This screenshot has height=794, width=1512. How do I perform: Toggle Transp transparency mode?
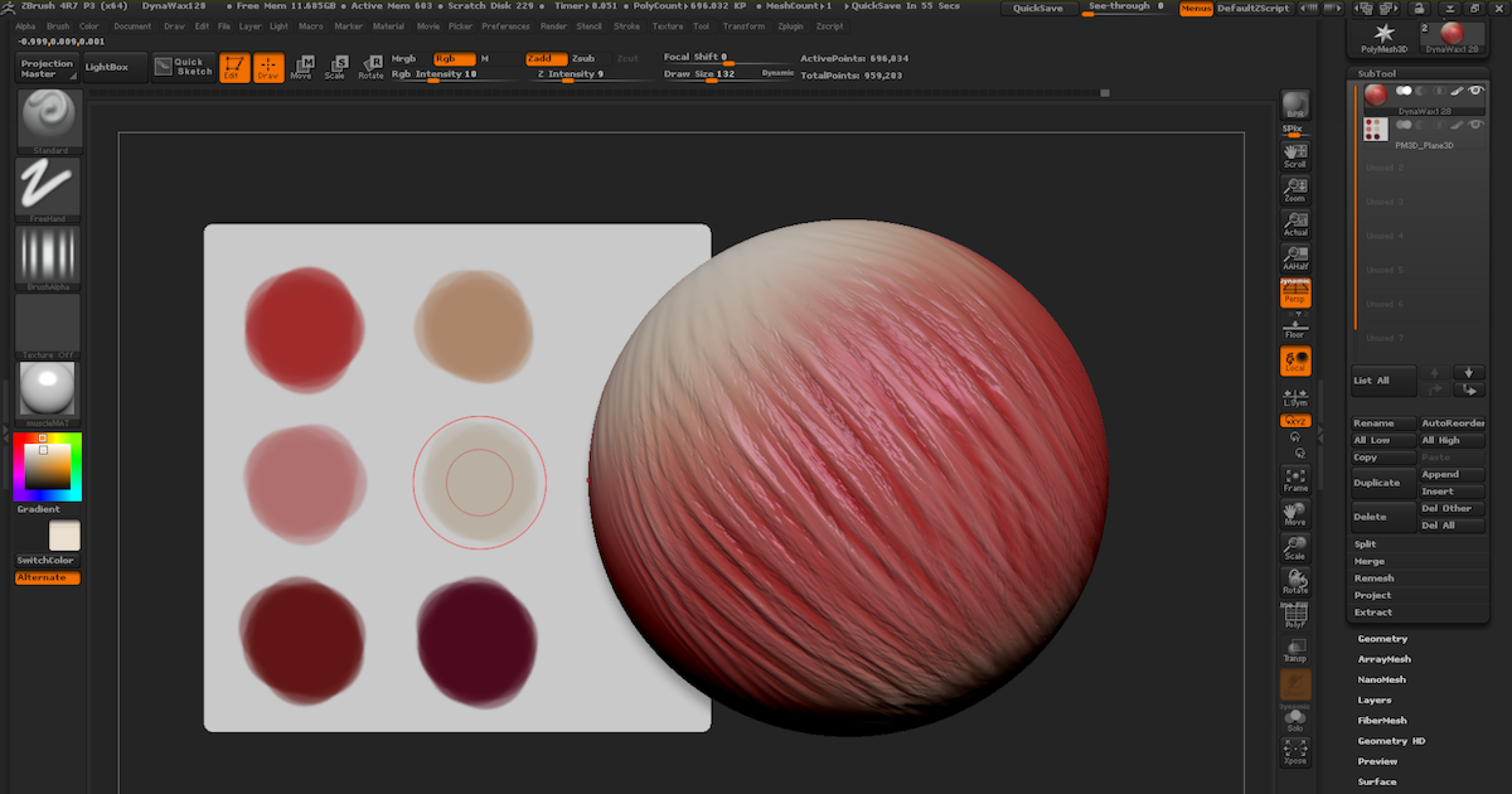[1295, 650]
